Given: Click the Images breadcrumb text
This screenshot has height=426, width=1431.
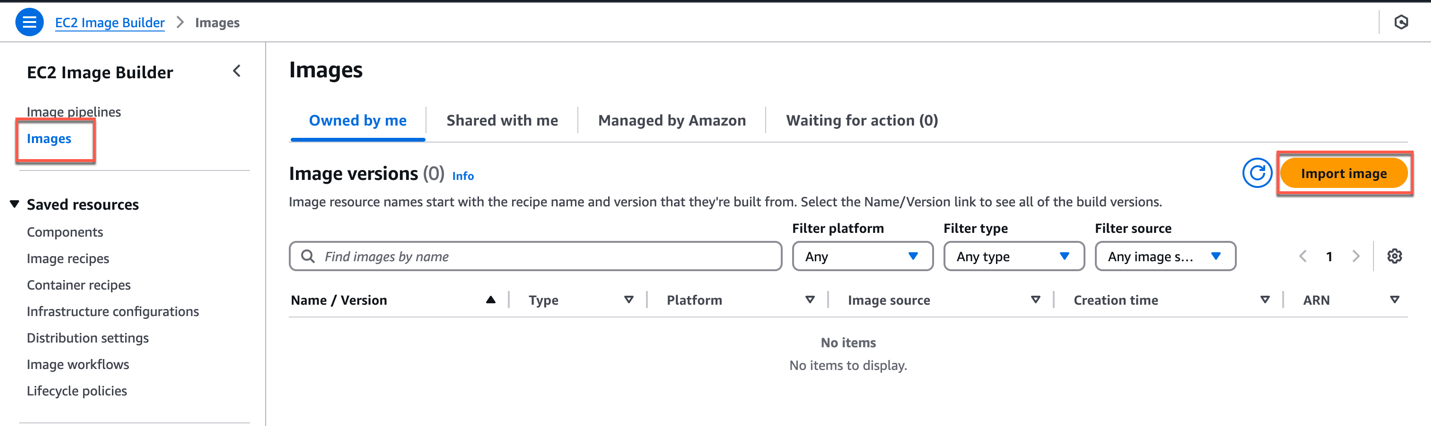Looking at the screenshot, I should tap(217, 22).
